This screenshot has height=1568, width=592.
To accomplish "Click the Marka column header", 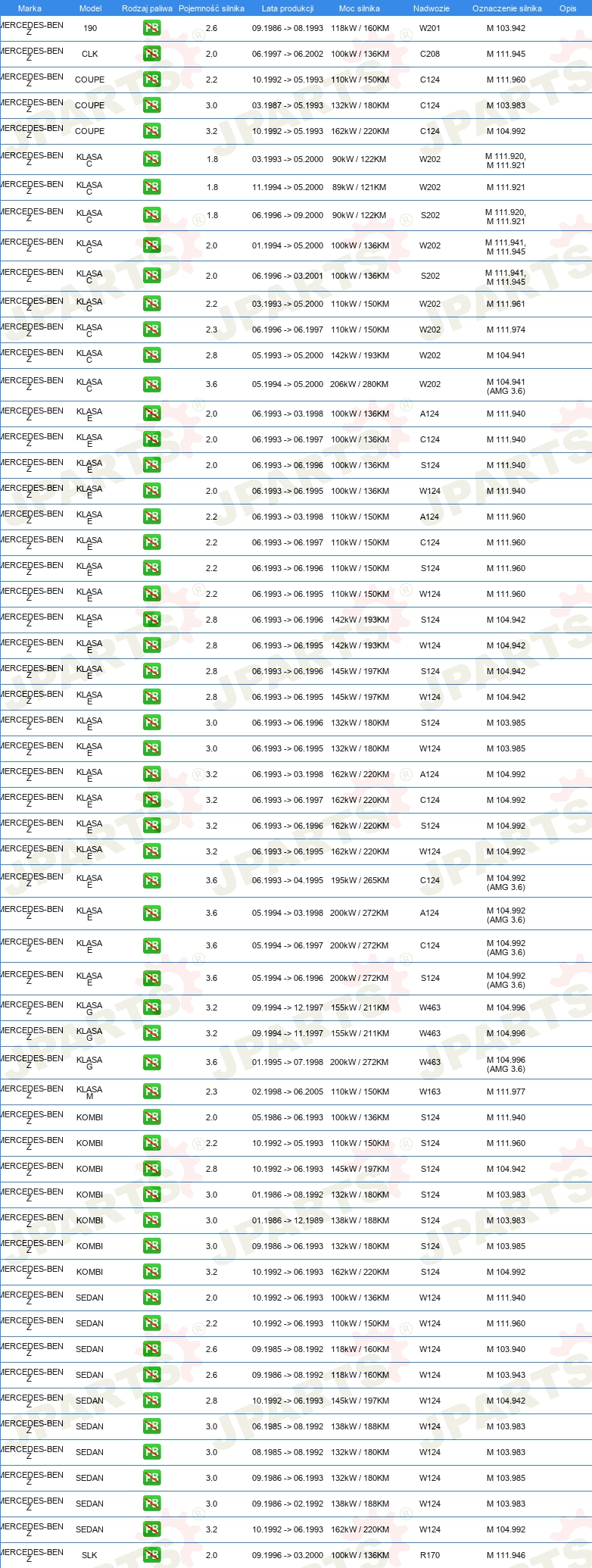I will [x=30, y=8].
